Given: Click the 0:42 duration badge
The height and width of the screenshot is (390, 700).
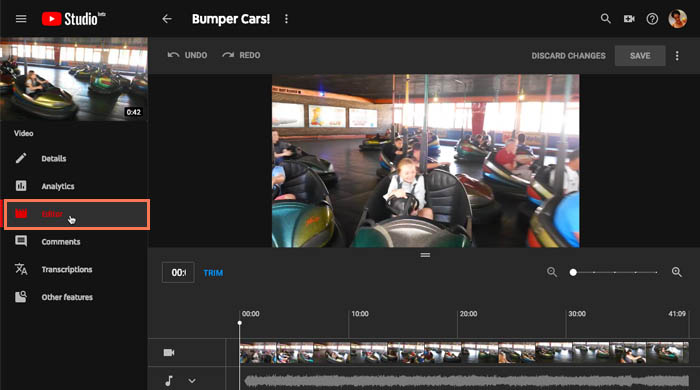Looking at the screenshot, I should click(133, 112).
